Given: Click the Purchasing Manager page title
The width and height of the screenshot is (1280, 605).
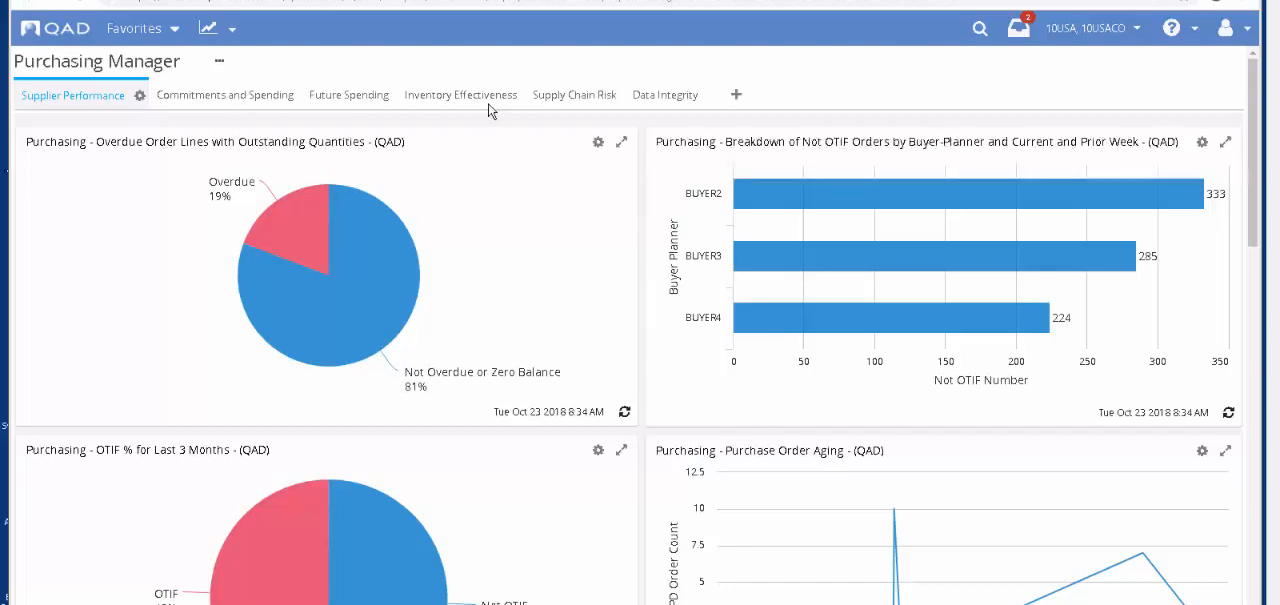Looking at the screenshot, I should [97, 61].
